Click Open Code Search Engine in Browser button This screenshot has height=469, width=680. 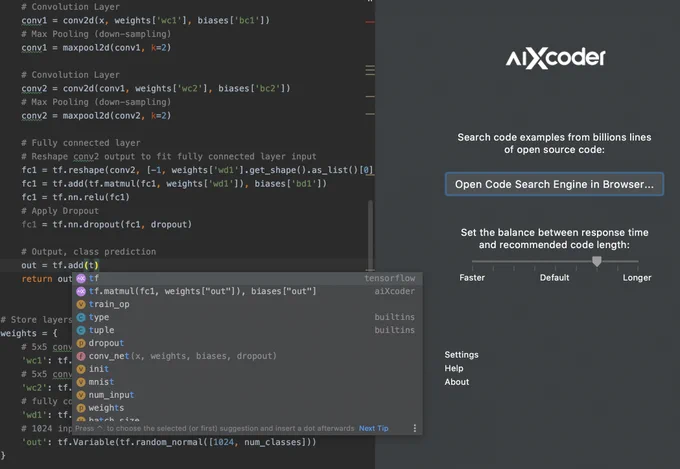[x=554, y=184]
